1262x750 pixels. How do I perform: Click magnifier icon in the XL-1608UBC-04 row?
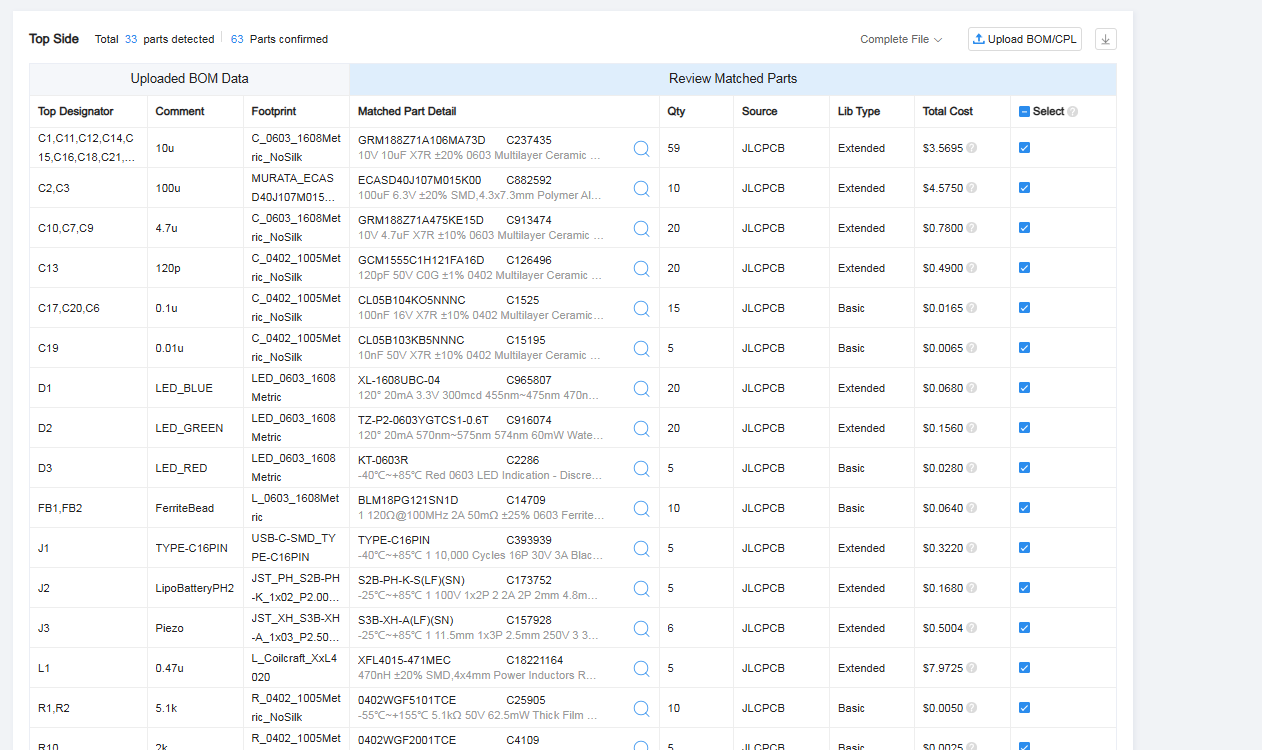(x=641, y=388)
